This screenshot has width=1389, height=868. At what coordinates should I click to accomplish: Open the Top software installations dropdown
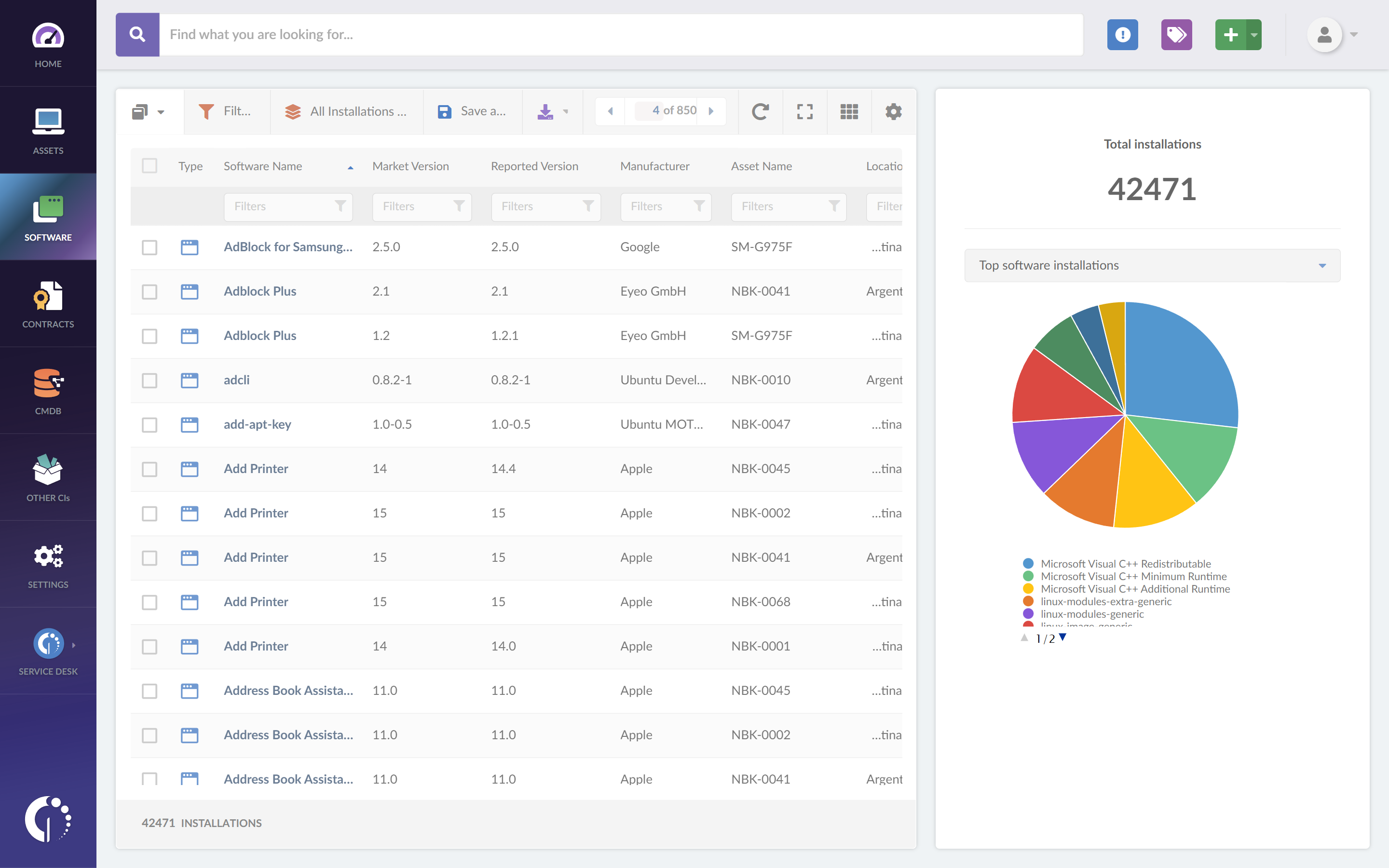[x=1322, y=265]
